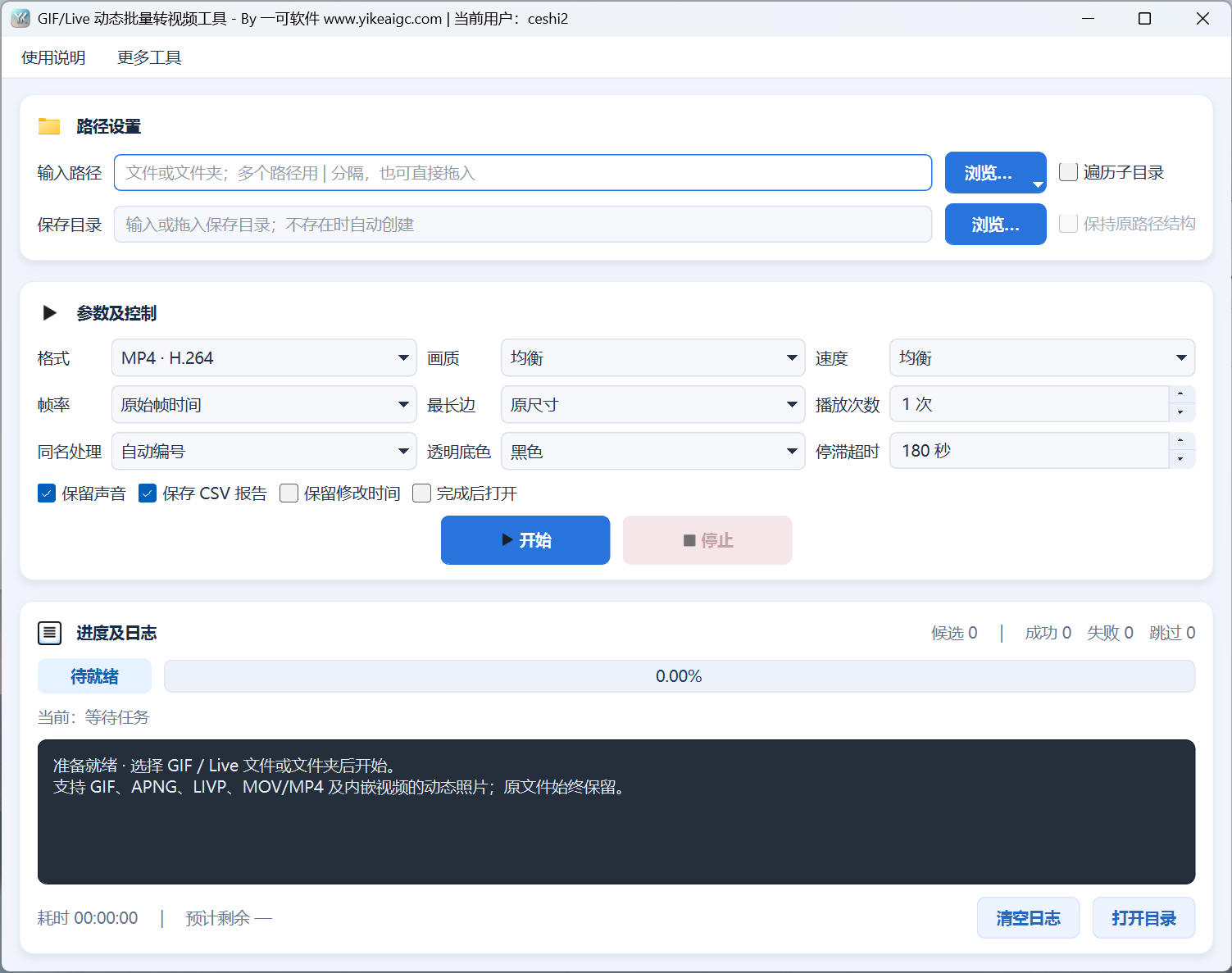Click the dark log output area
Viewport: 1232px width, 973px height.
(x=616, y=812)
